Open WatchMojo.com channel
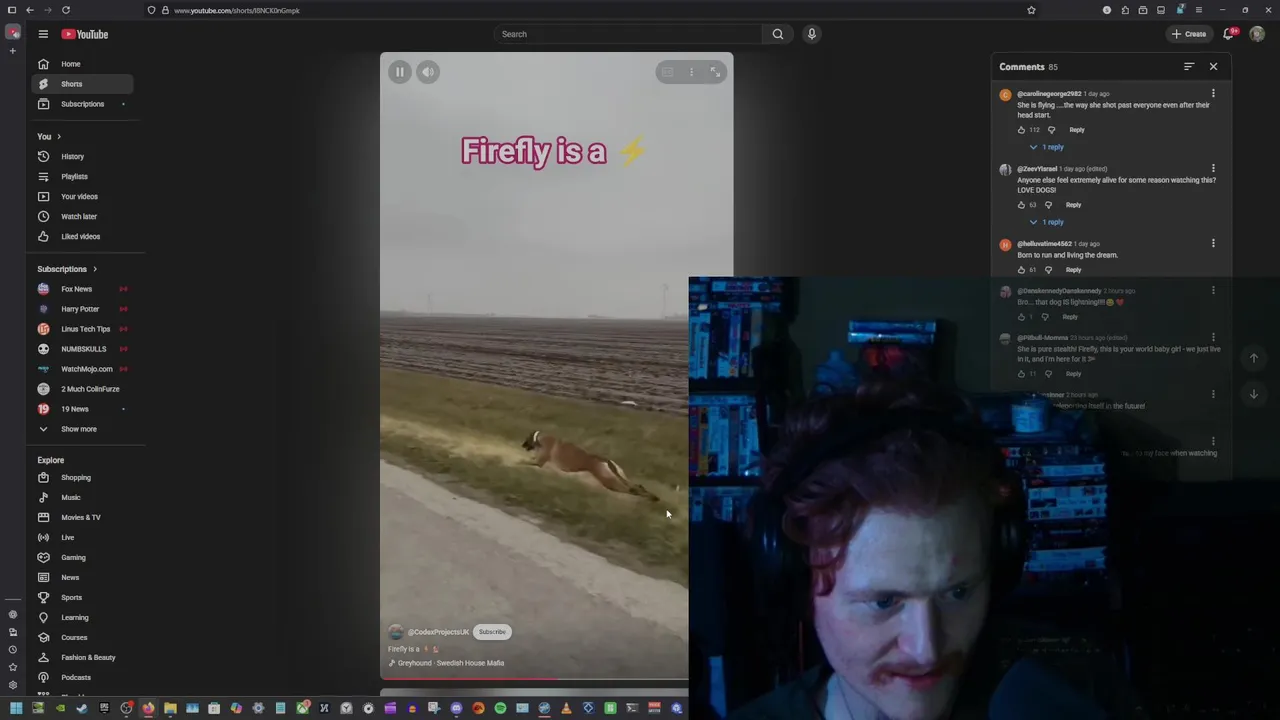 click(x=80, y=369)
